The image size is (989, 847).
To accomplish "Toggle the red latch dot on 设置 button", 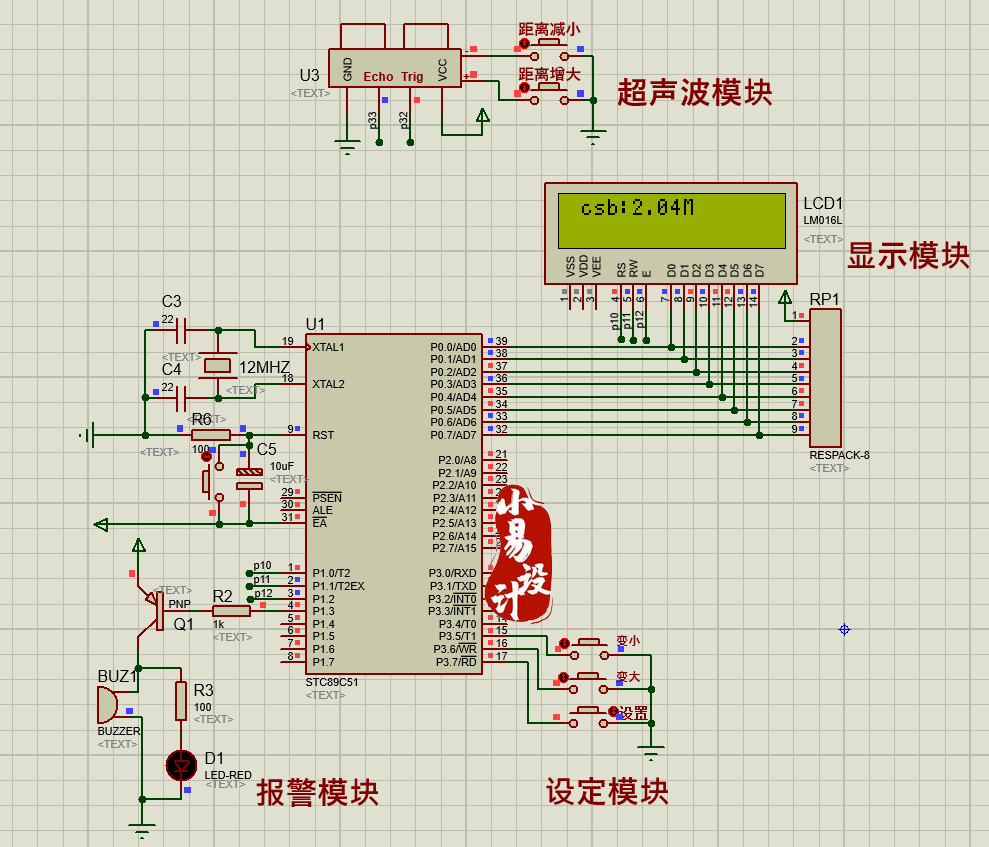I will (x=612, y=711).
